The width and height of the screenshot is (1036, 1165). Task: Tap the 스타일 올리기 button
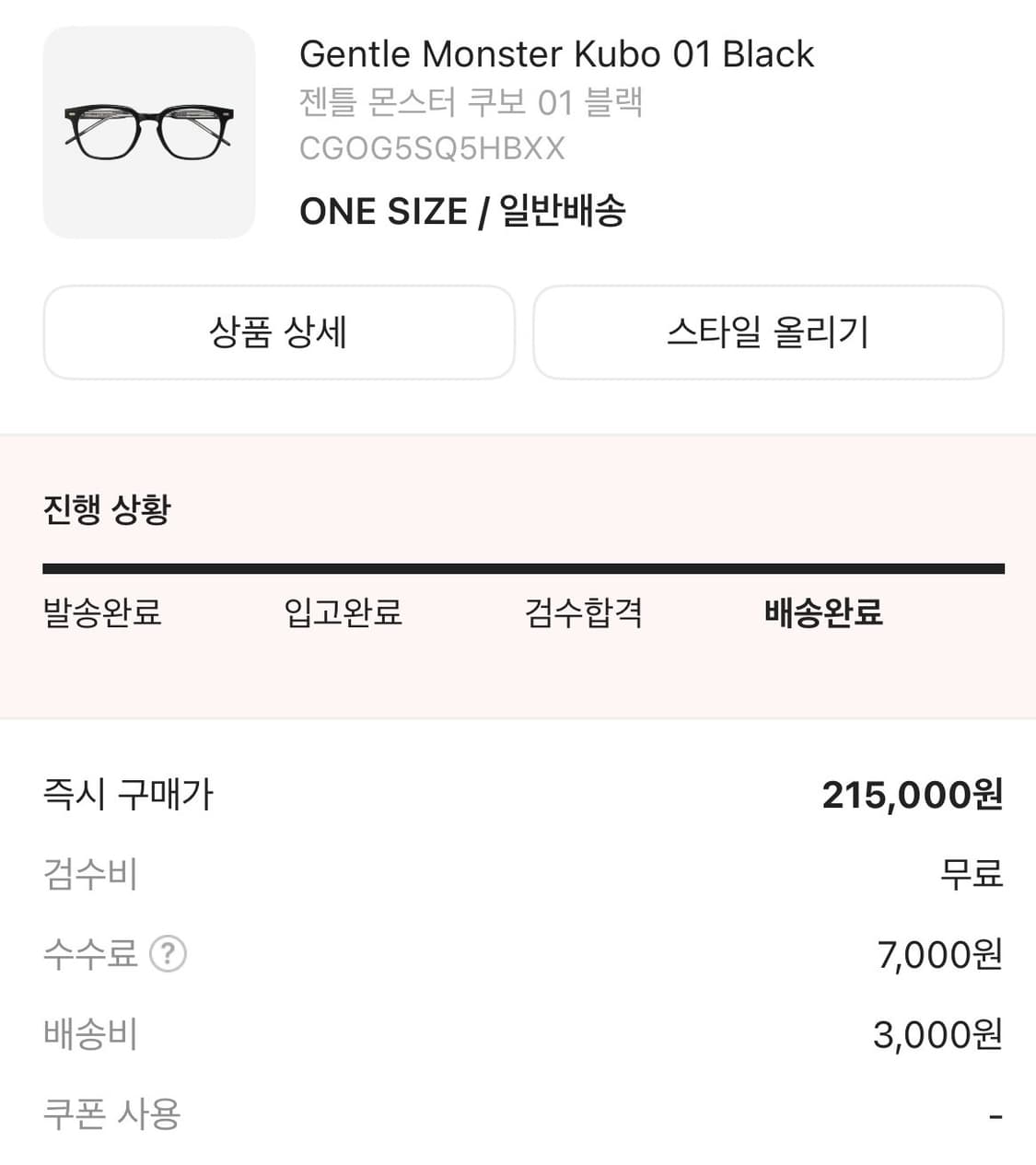(x=768, y=332)
